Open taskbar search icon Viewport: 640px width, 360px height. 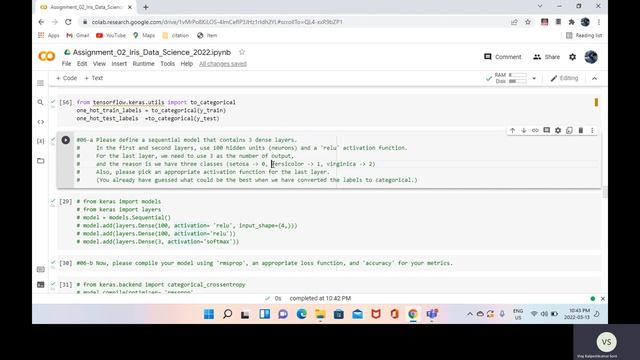pos(227,314)
